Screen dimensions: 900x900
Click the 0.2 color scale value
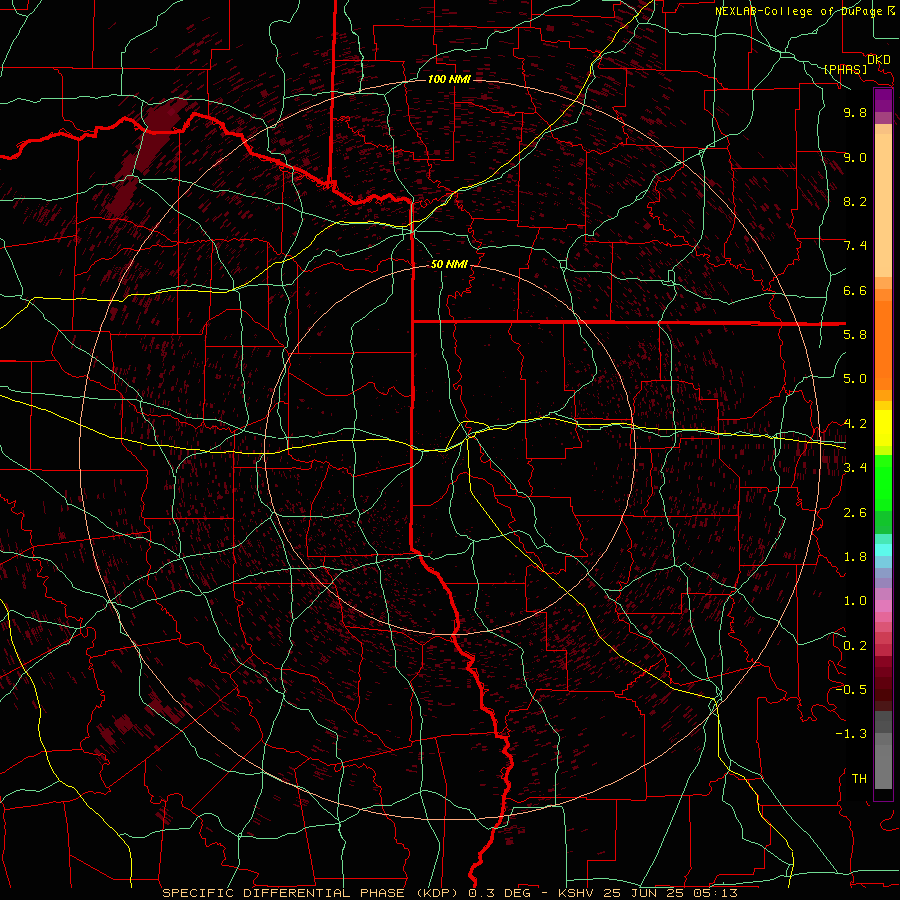coord(855,646)
